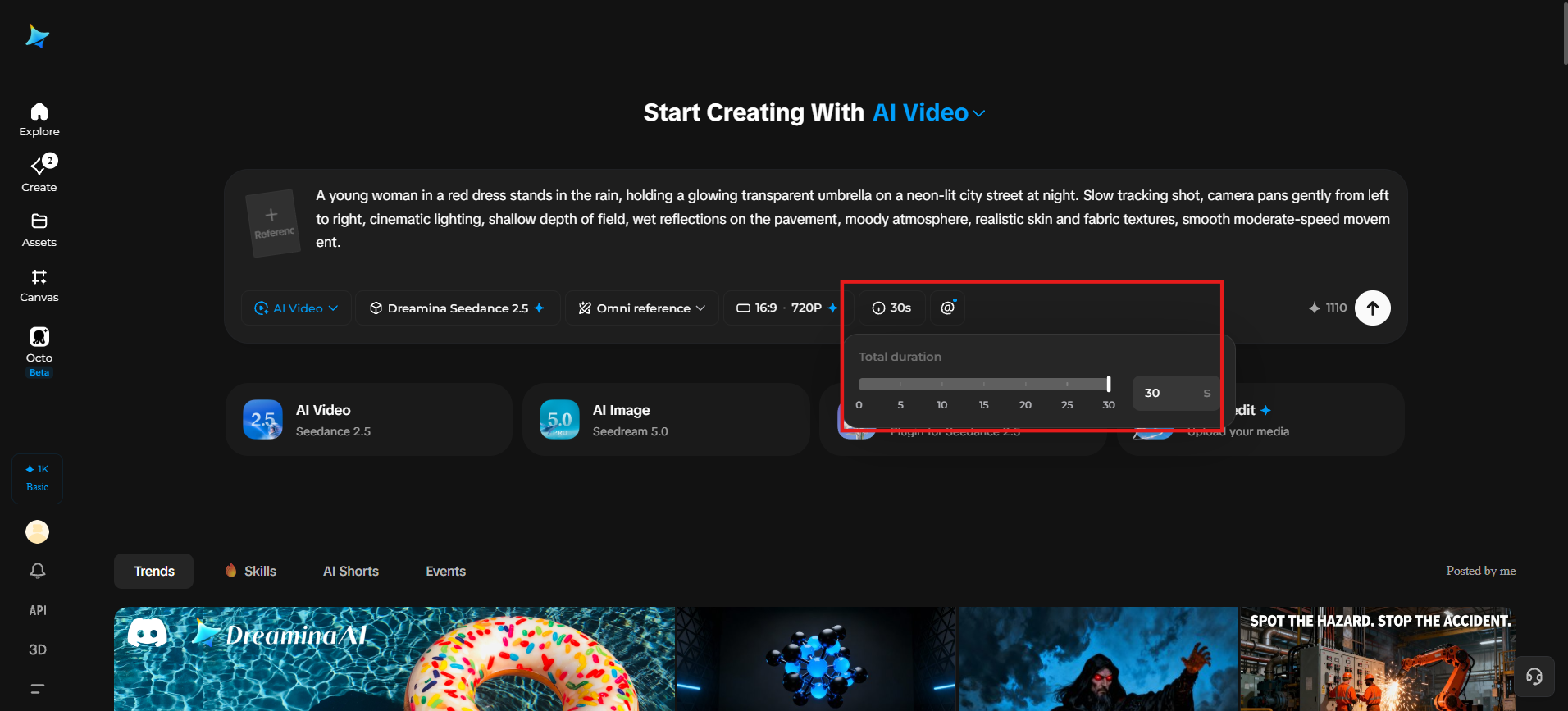The height and width of the screenshot is (711, 1568).
Task: Open the blue molecule video thumbnail
Action: [816, 659]
